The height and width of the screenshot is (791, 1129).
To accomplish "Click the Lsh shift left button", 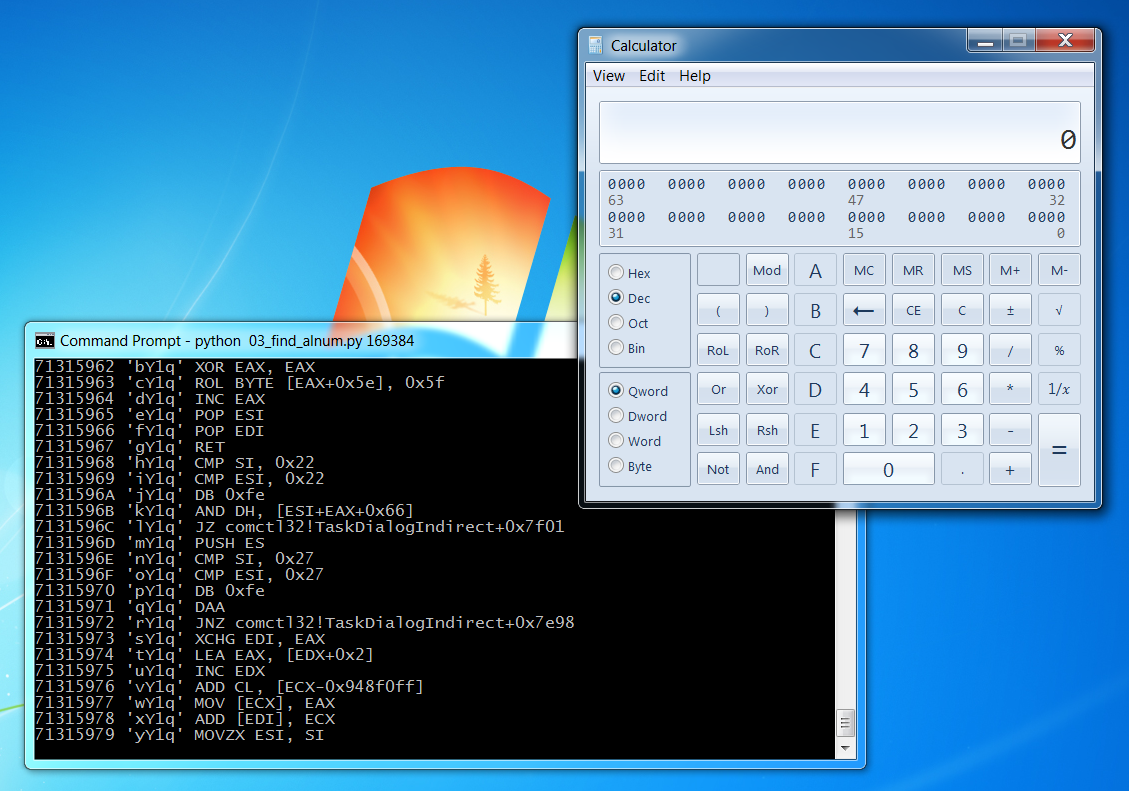I will click(718, 430).
